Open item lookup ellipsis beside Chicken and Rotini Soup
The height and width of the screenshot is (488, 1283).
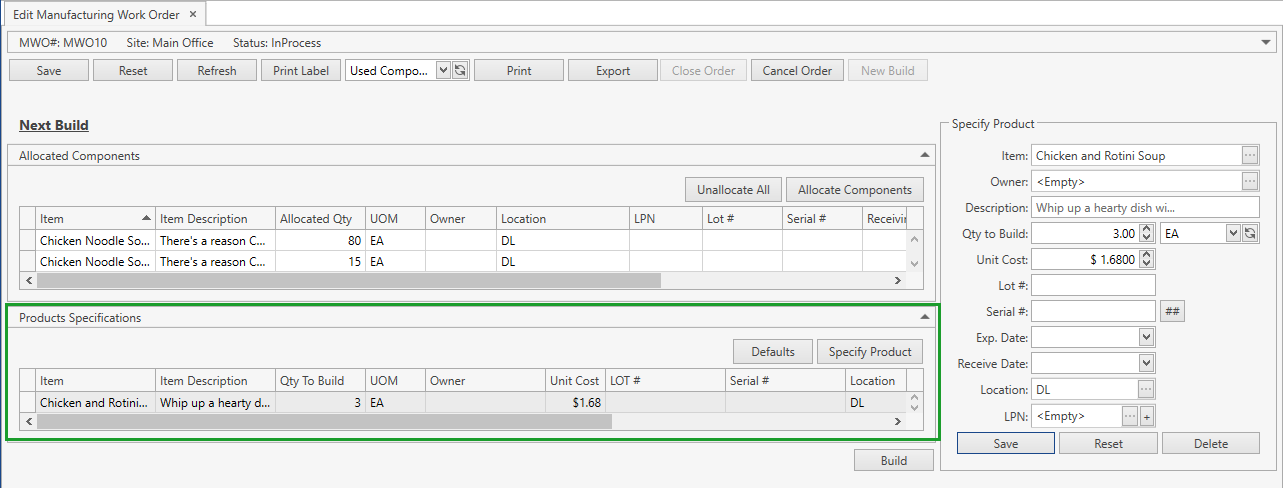(x=1250, y=155)
